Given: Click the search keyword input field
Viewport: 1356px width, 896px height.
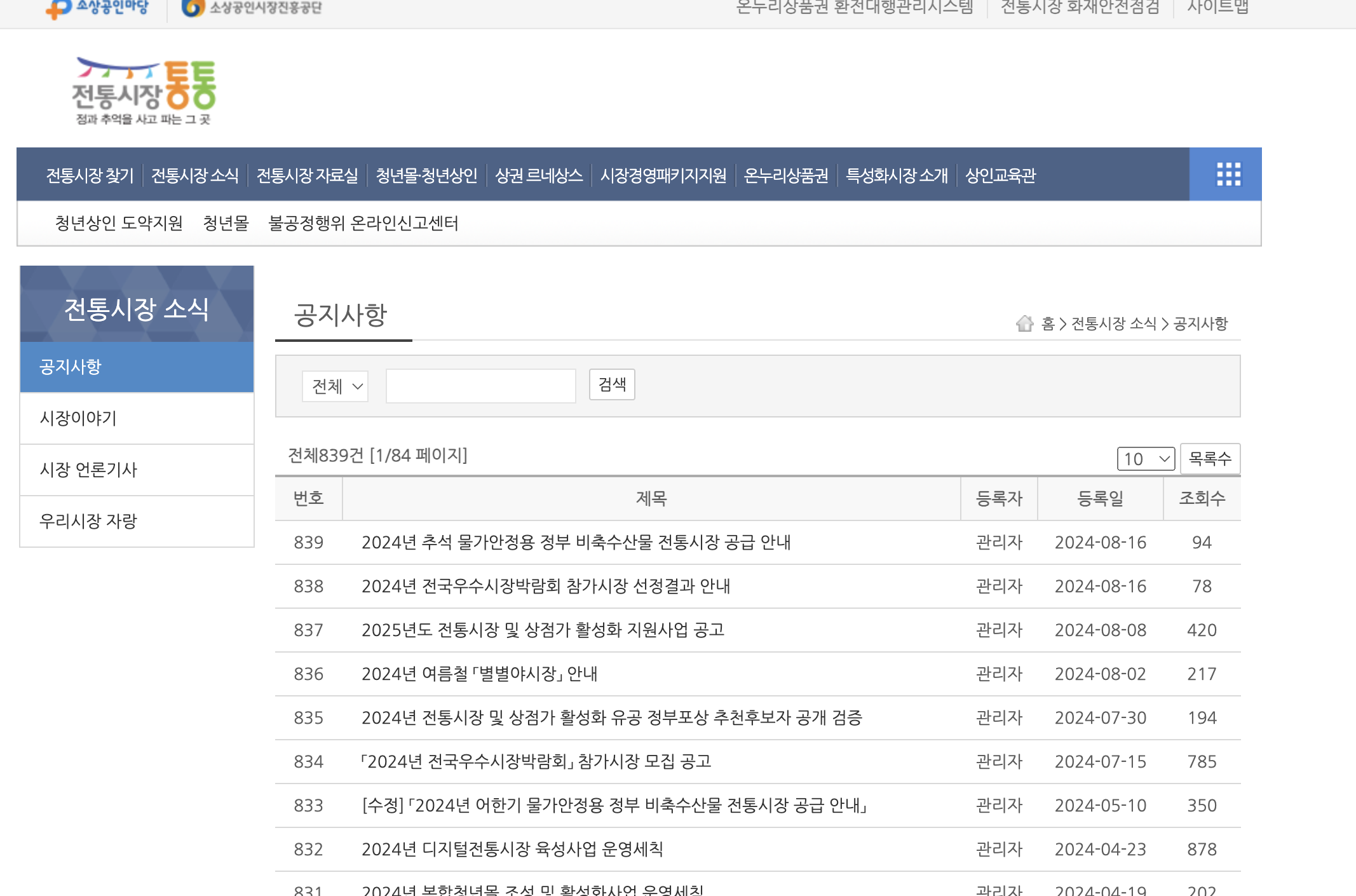Looking at the screenshot, I should [x=480, y=386].
